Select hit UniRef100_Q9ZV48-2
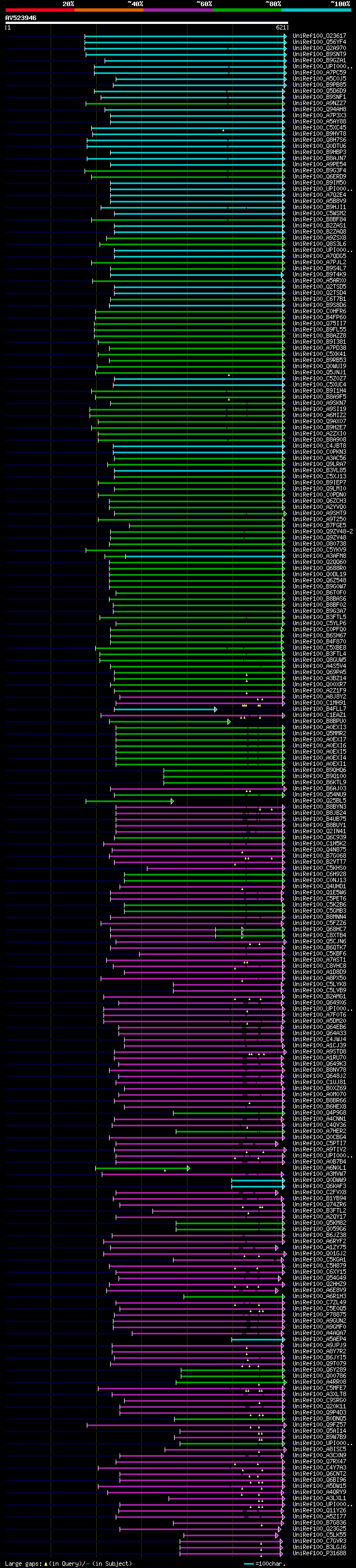Image resolution: width=356 pixels, height=1568 pixels. tap(323, 531)
